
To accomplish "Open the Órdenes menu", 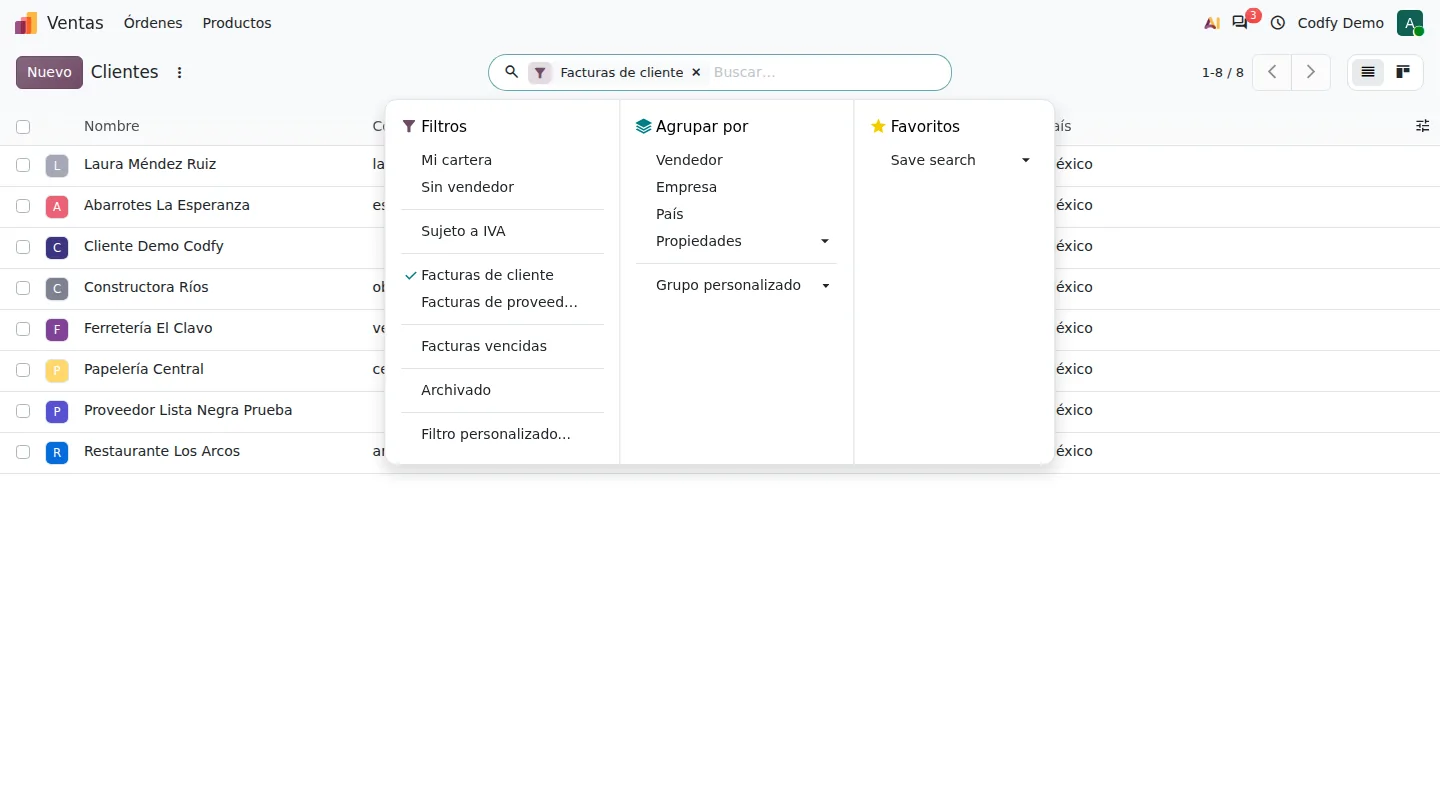I will coord(153,23).
